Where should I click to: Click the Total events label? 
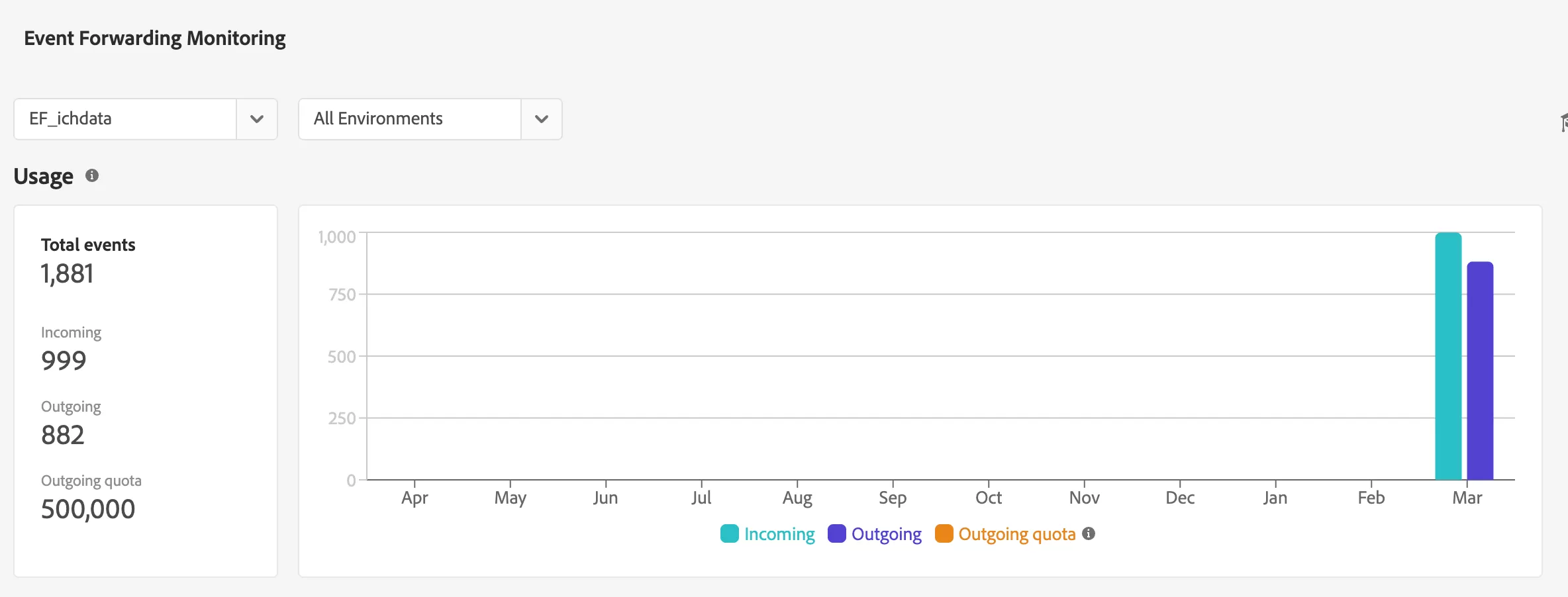(x=88, y=245)
